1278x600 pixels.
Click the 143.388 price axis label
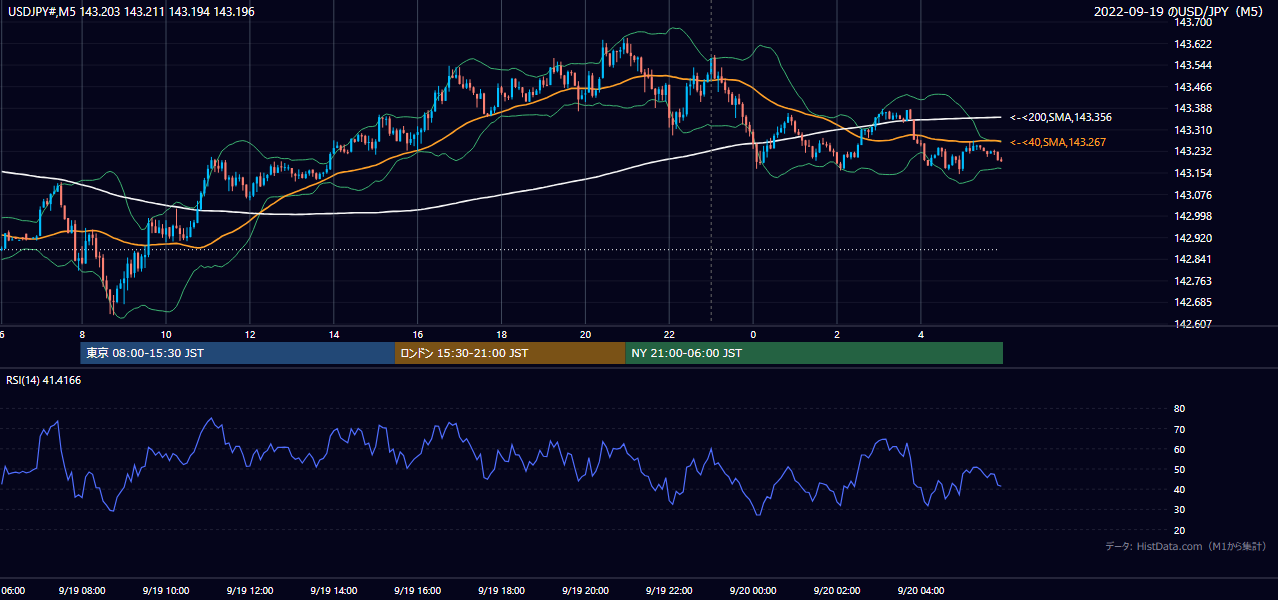pos(1194,108)
